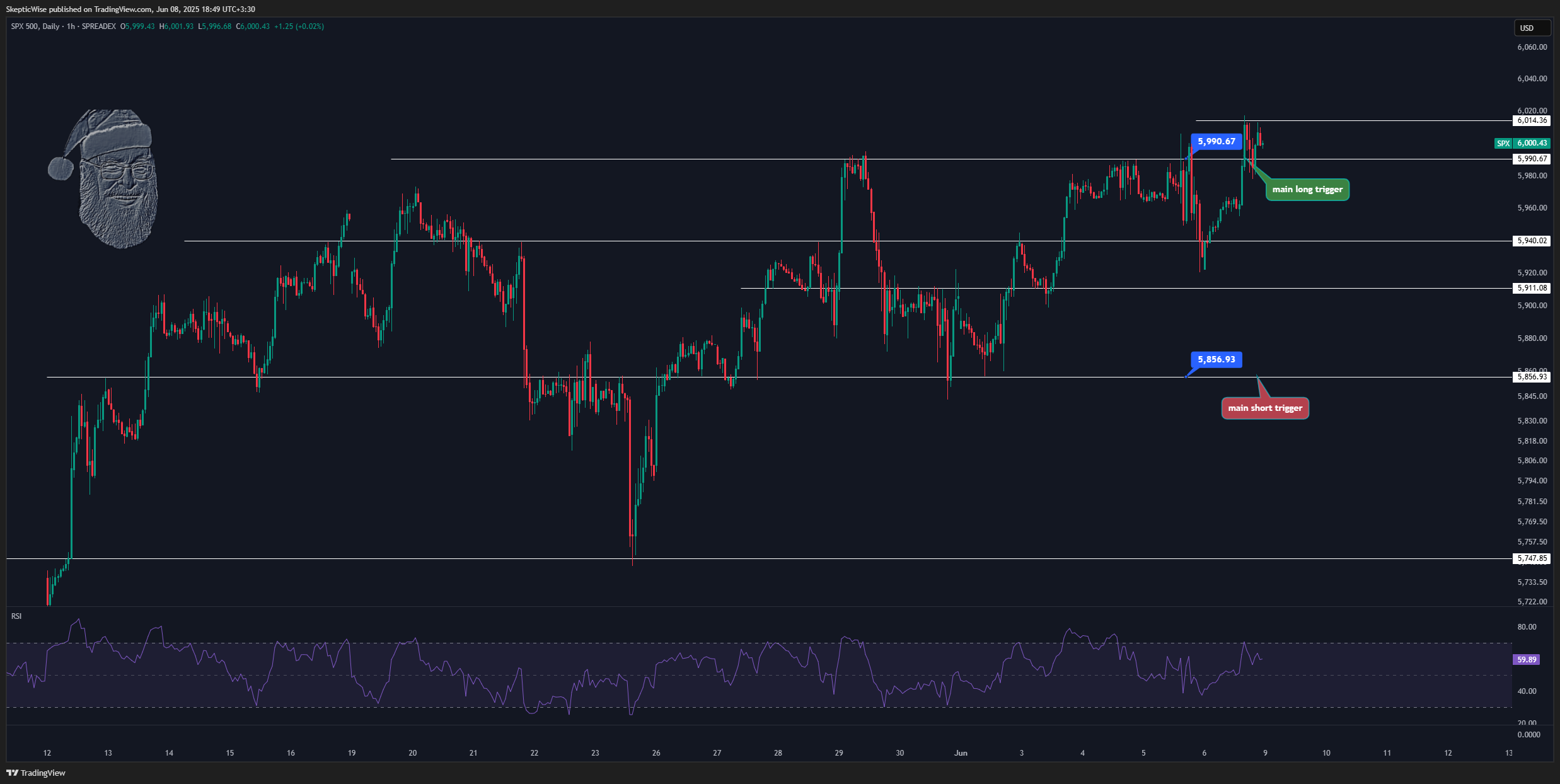Image resolution: width=1560 pixels, height=784 pixels.
Task: Click the 6,014.36 price level label
Action: coord(1532,120)
